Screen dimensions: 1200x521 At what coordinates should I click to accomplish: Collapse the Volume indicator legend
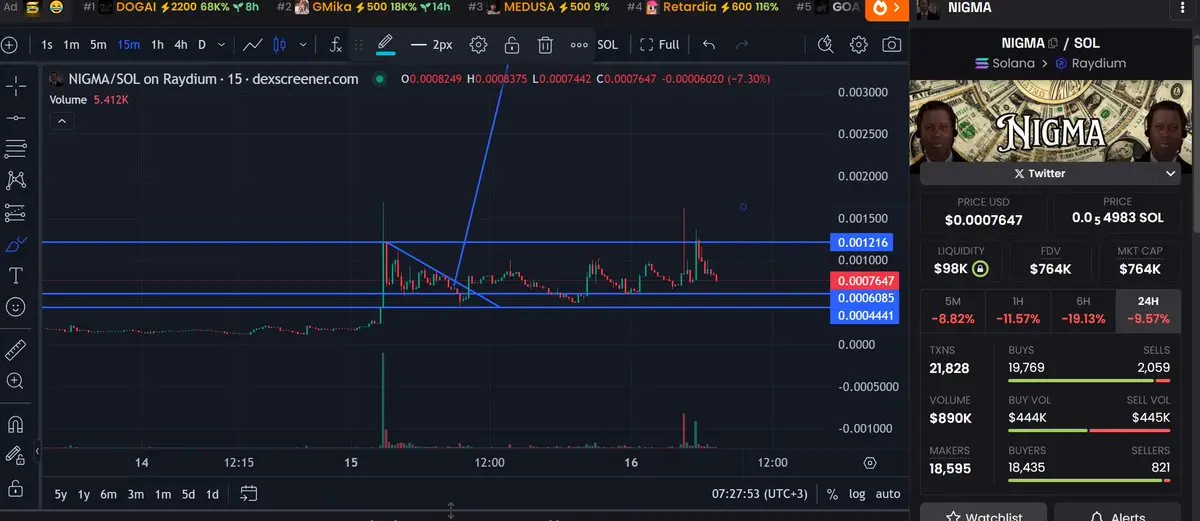(61, 121)
